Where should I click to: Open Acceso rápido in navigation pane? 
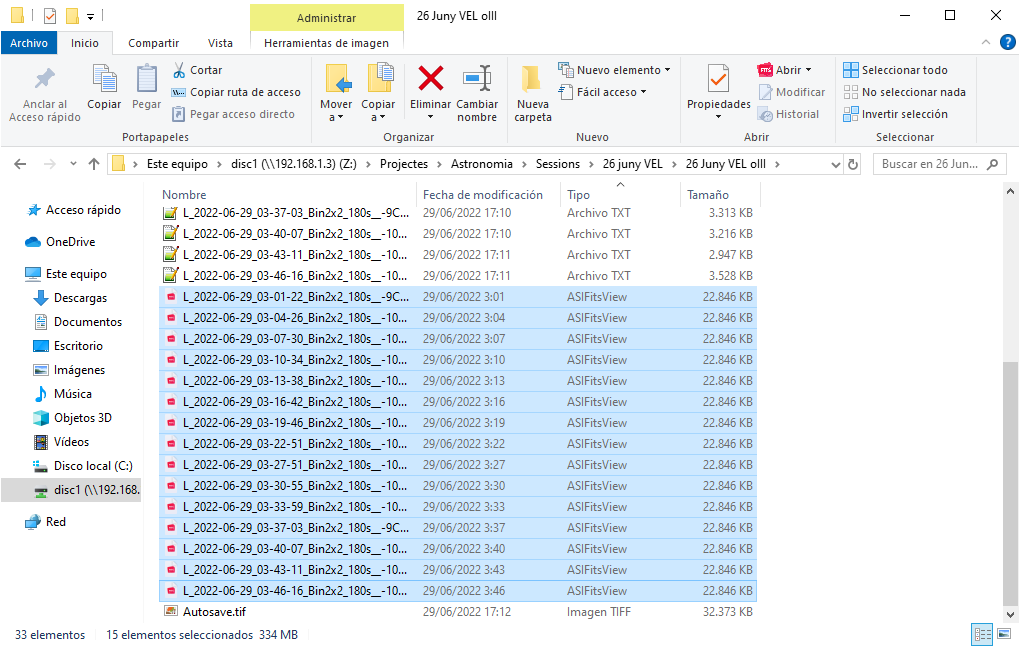tap(83, 210)
